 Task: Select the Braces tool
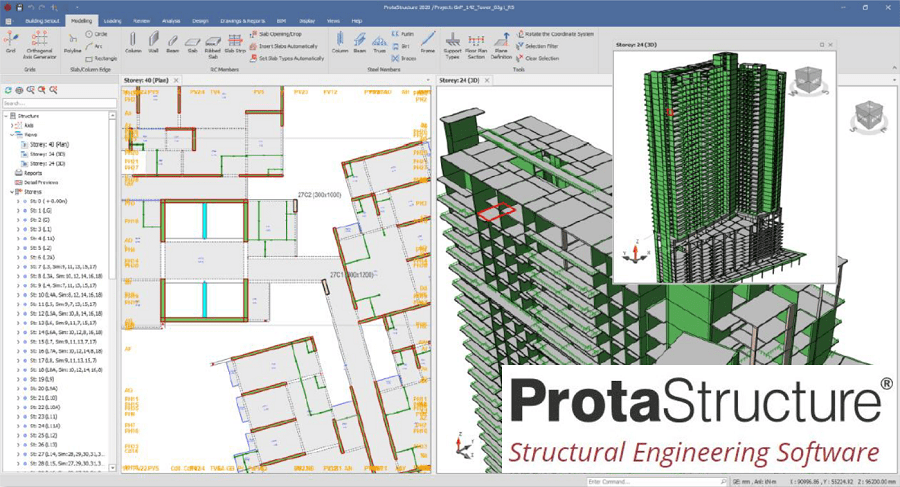[x=404, y=58]
